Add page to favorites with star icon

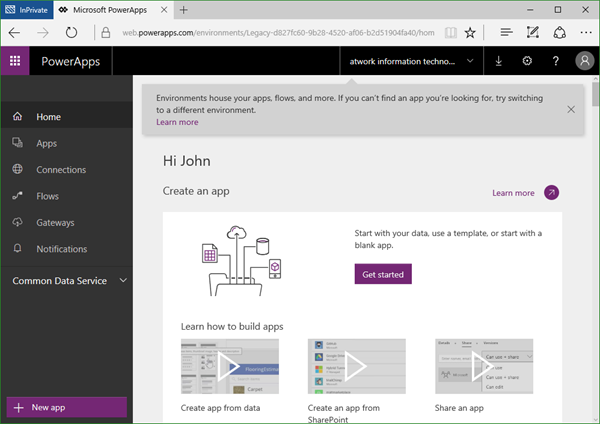pos(470,32)
